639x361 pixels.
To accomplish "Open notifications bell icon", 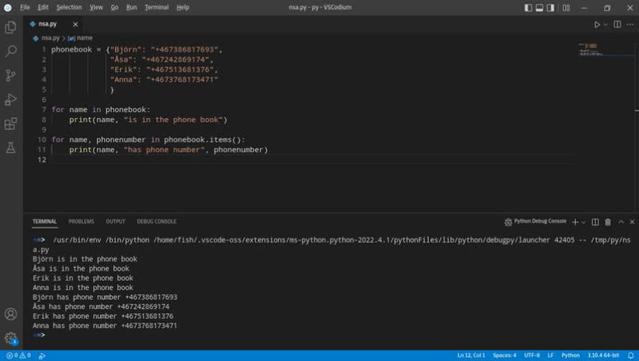I will coord(630,356).
